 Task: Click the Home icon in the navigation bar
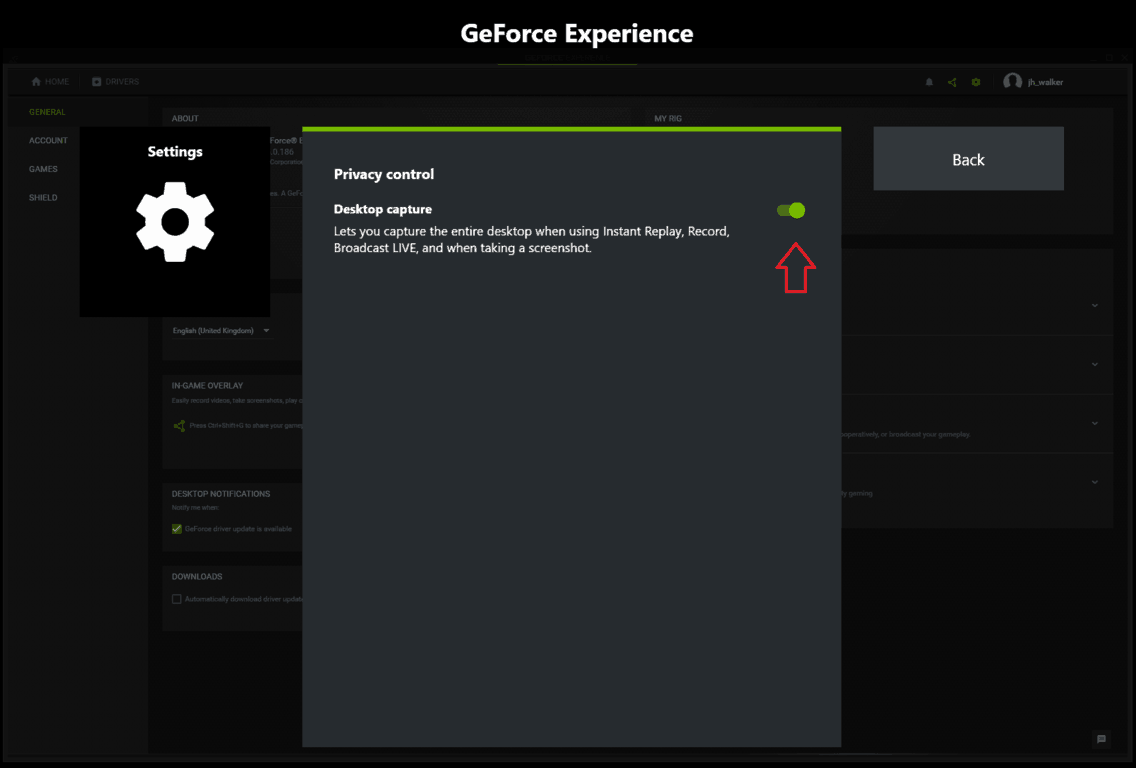pos(36,81)
